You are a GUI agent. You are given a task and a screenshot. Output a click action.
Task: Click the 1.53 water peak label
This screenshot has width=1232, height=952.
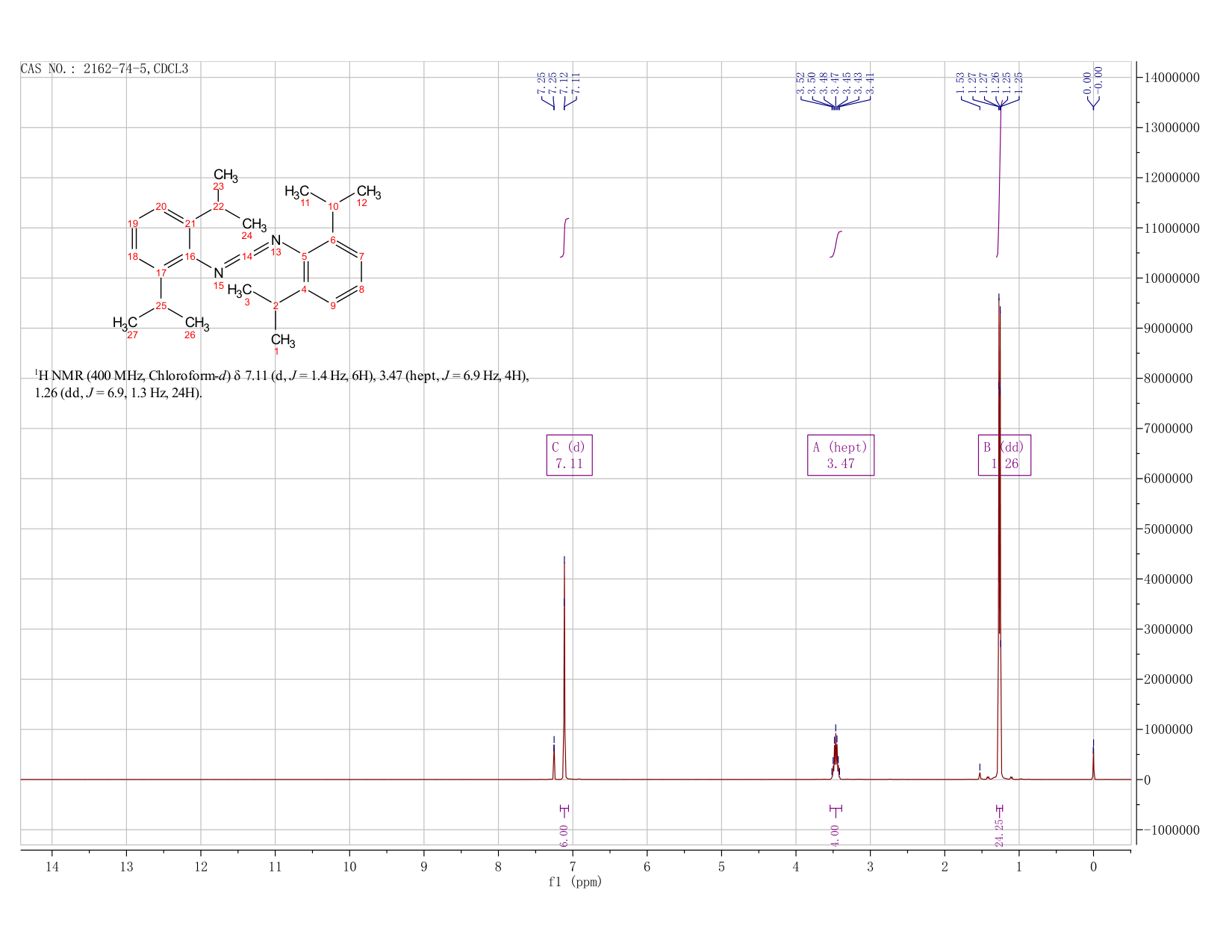[x=960, y=83]
